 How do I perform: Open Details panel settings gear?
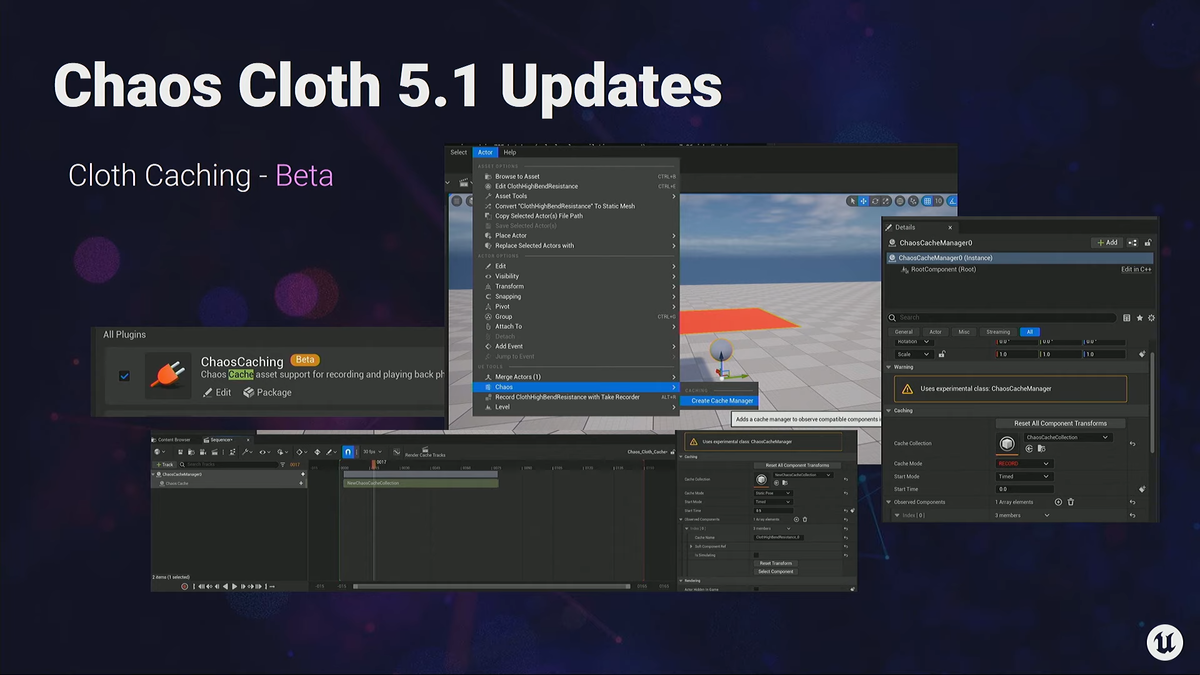pos(1151,317)
